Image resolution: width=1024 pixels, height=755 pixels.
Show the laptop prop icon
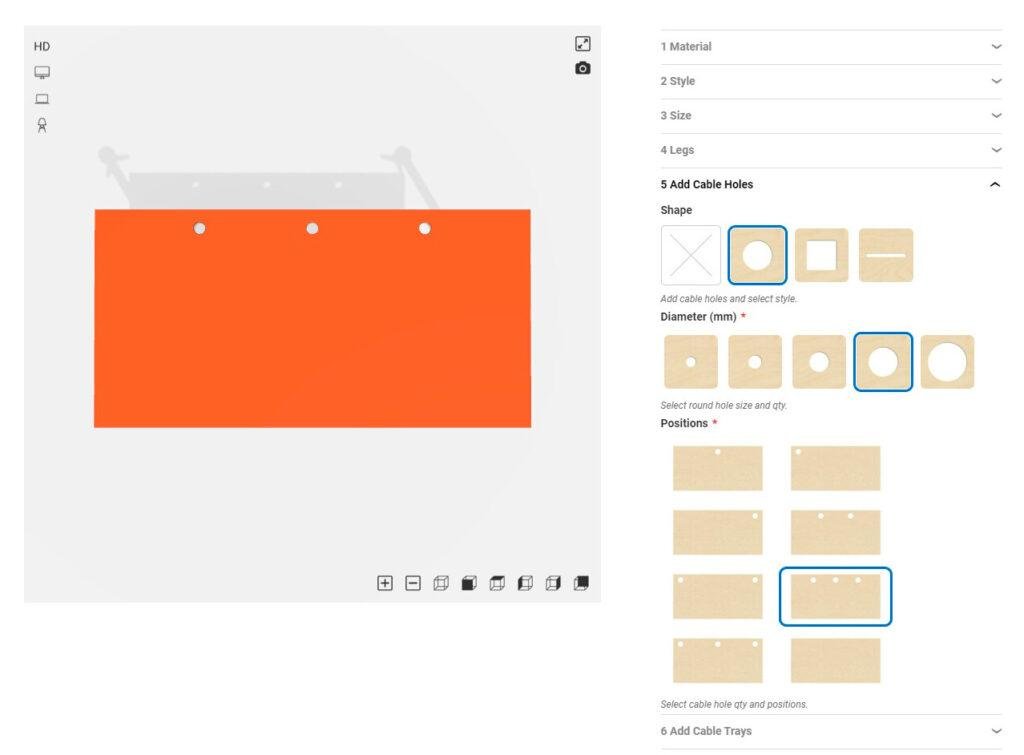[x=42, y=99]
